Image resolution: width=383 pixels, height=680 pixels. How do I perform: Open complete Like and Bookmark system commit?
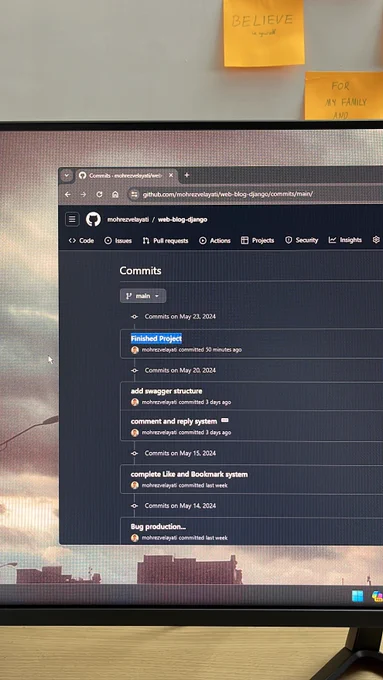pyautogui.click(x=189, y=474)
